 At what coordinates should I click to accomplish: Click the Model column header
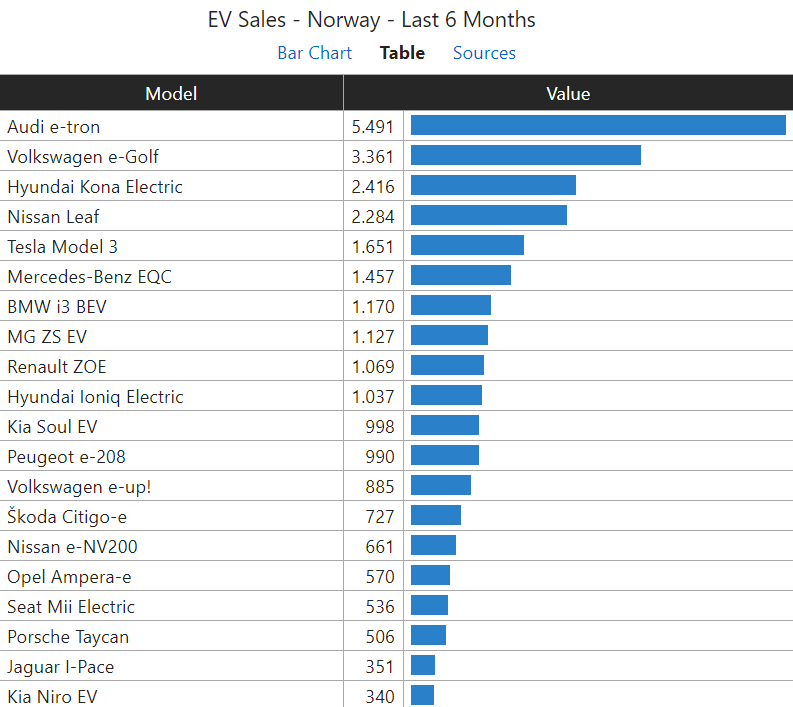click(171, 94)
